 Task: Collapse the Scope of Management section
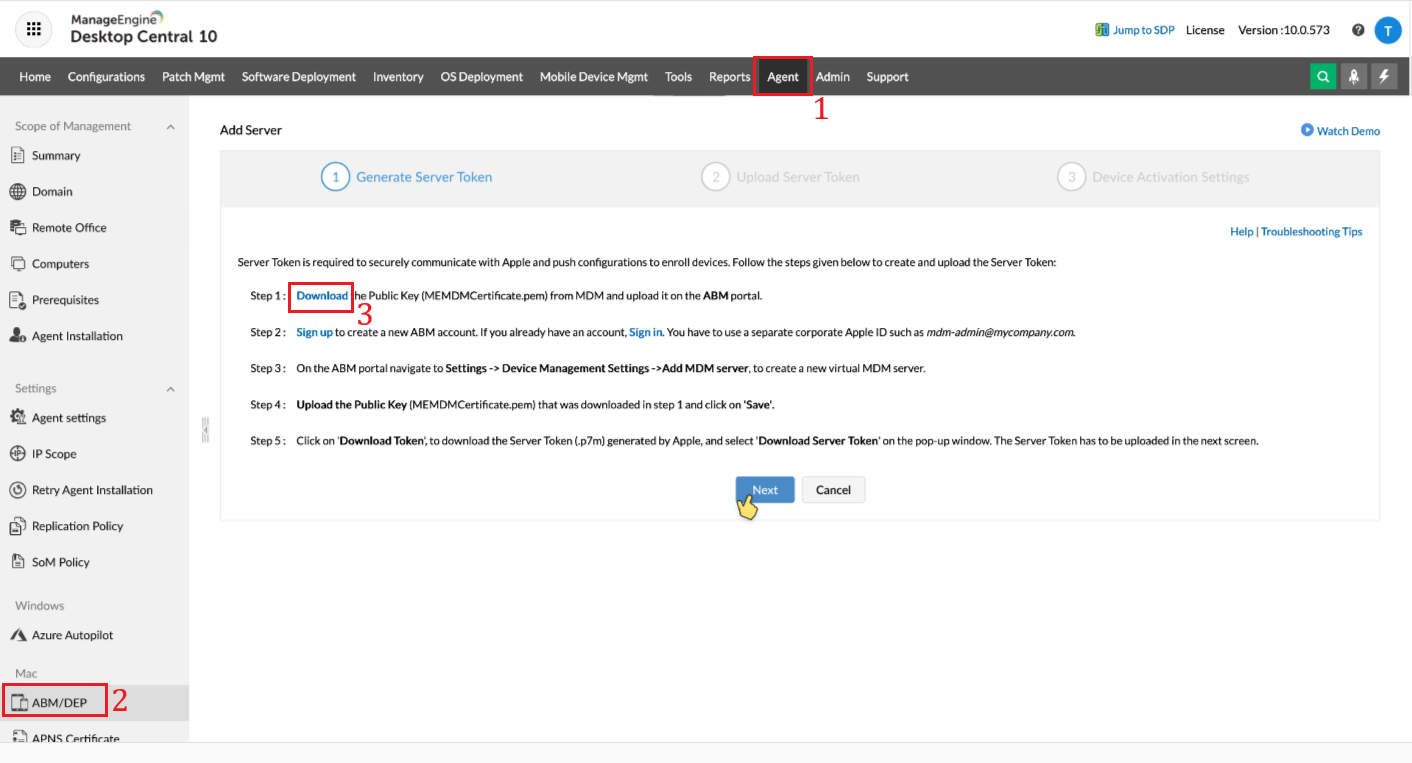[x=170, y=126]
